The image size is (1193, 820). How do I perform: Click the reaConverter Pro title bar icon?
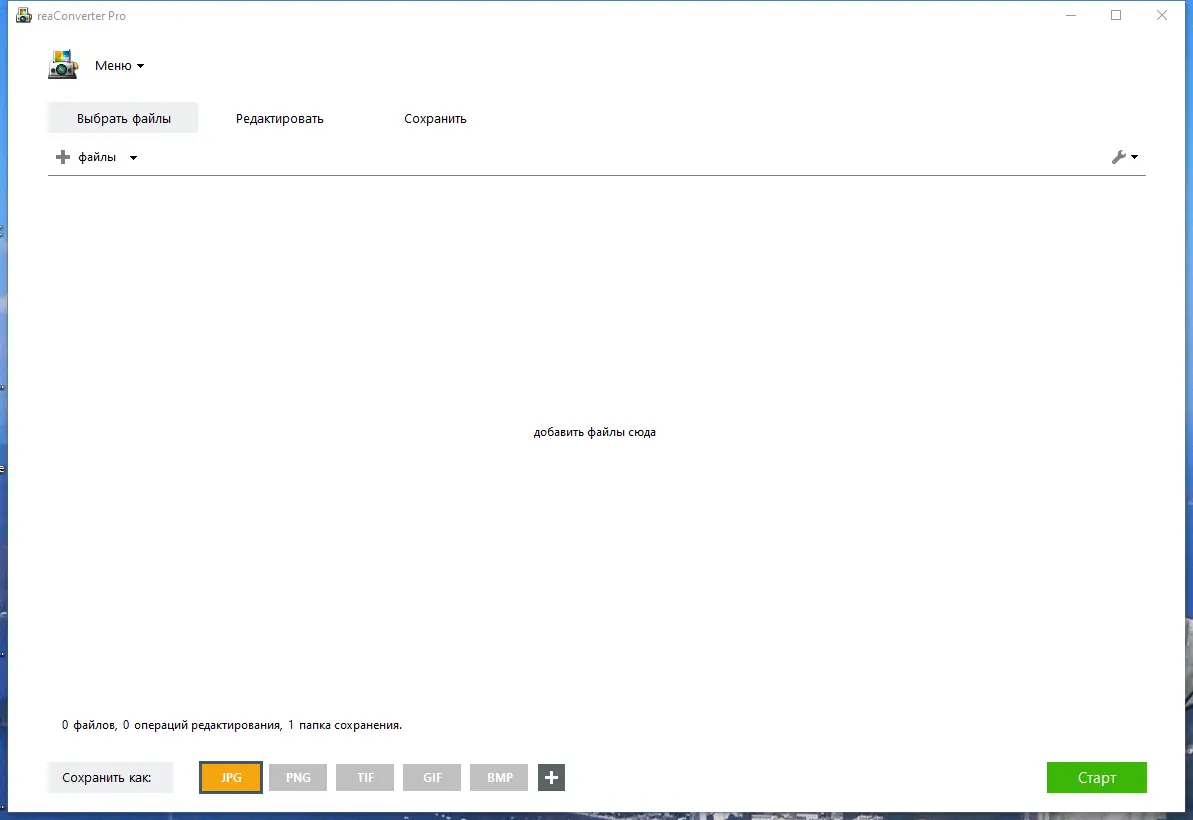point(24,15)
